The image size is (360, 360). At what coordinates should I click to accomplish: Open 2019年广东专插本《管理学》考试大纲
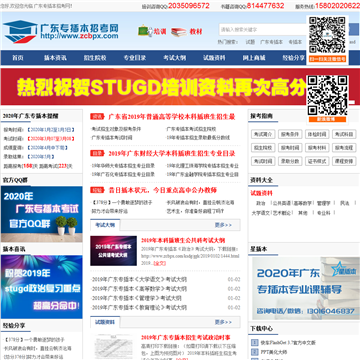click(x=137, y=298)
